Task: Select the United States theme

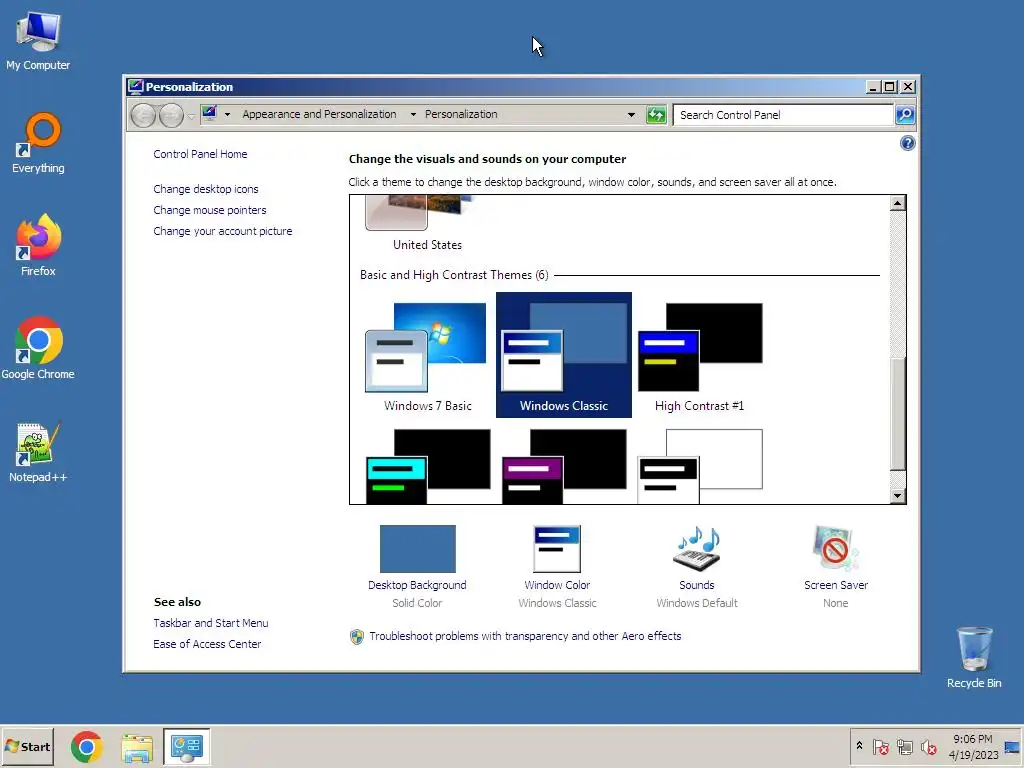Action: (427, 223)
